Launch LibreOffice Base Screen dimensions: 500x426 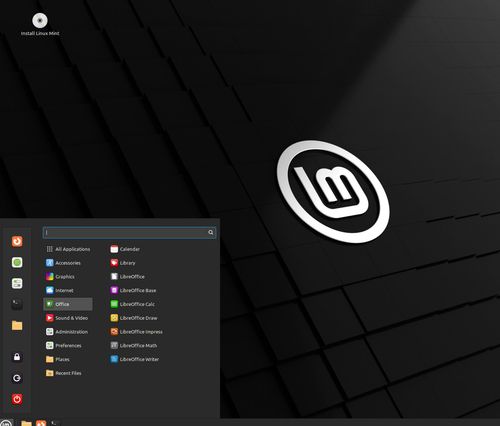point(133,290)
